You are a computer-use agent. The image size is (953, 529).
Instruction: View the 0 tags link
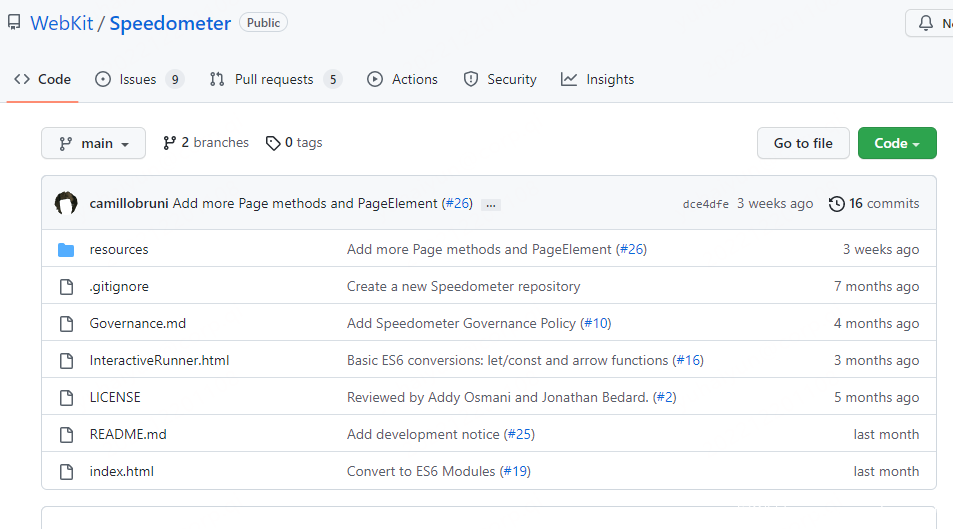294,142
